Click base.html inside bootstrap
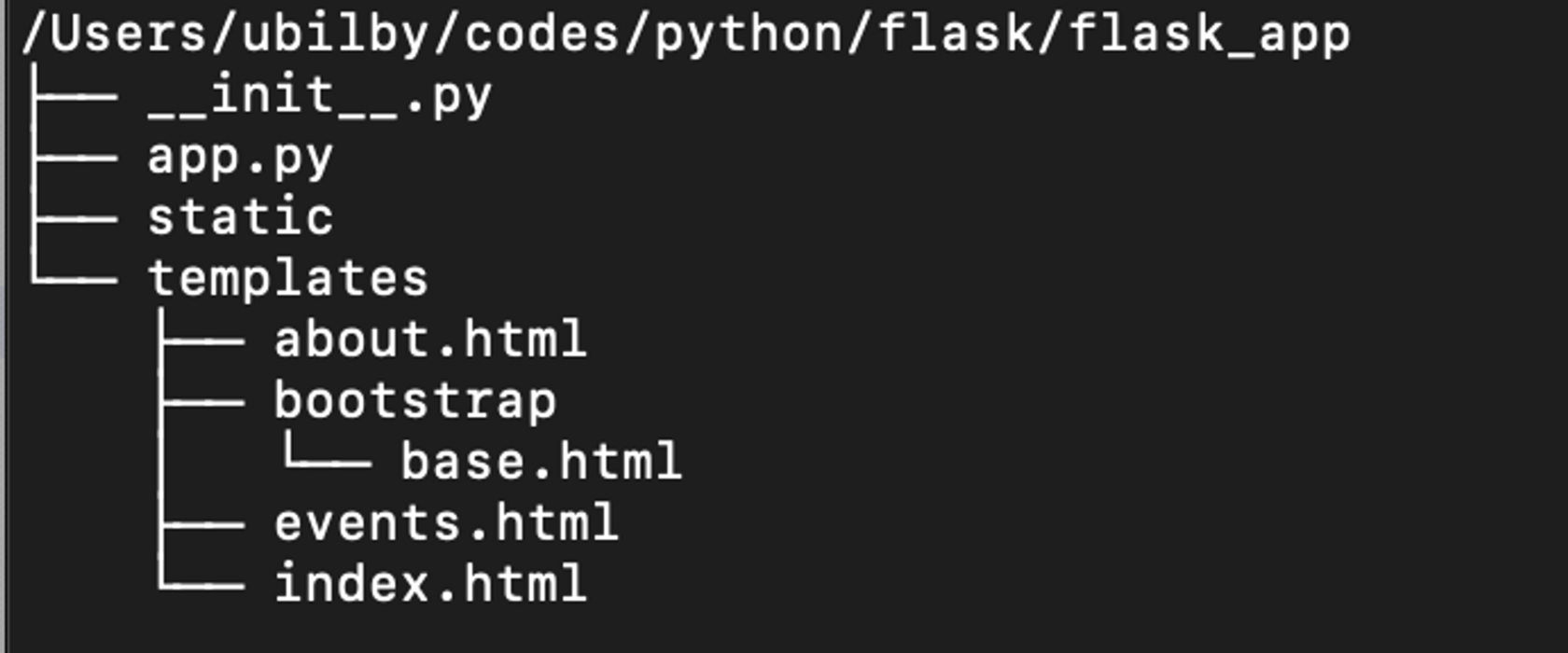This screenshot has width=1568, height=653. click(x=541, y=462)
